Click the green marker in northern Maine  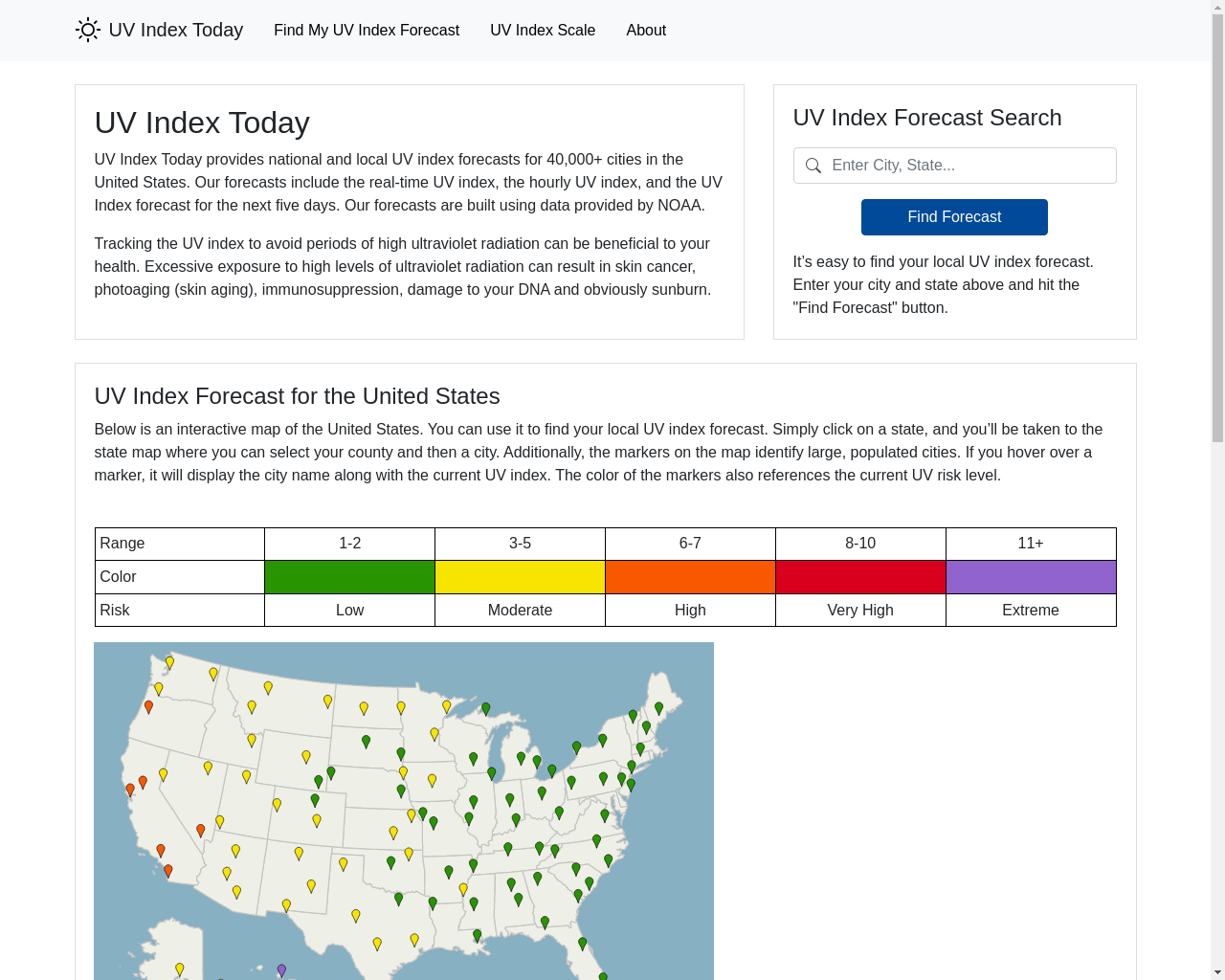pyautogui.click(x=658, y=709)
